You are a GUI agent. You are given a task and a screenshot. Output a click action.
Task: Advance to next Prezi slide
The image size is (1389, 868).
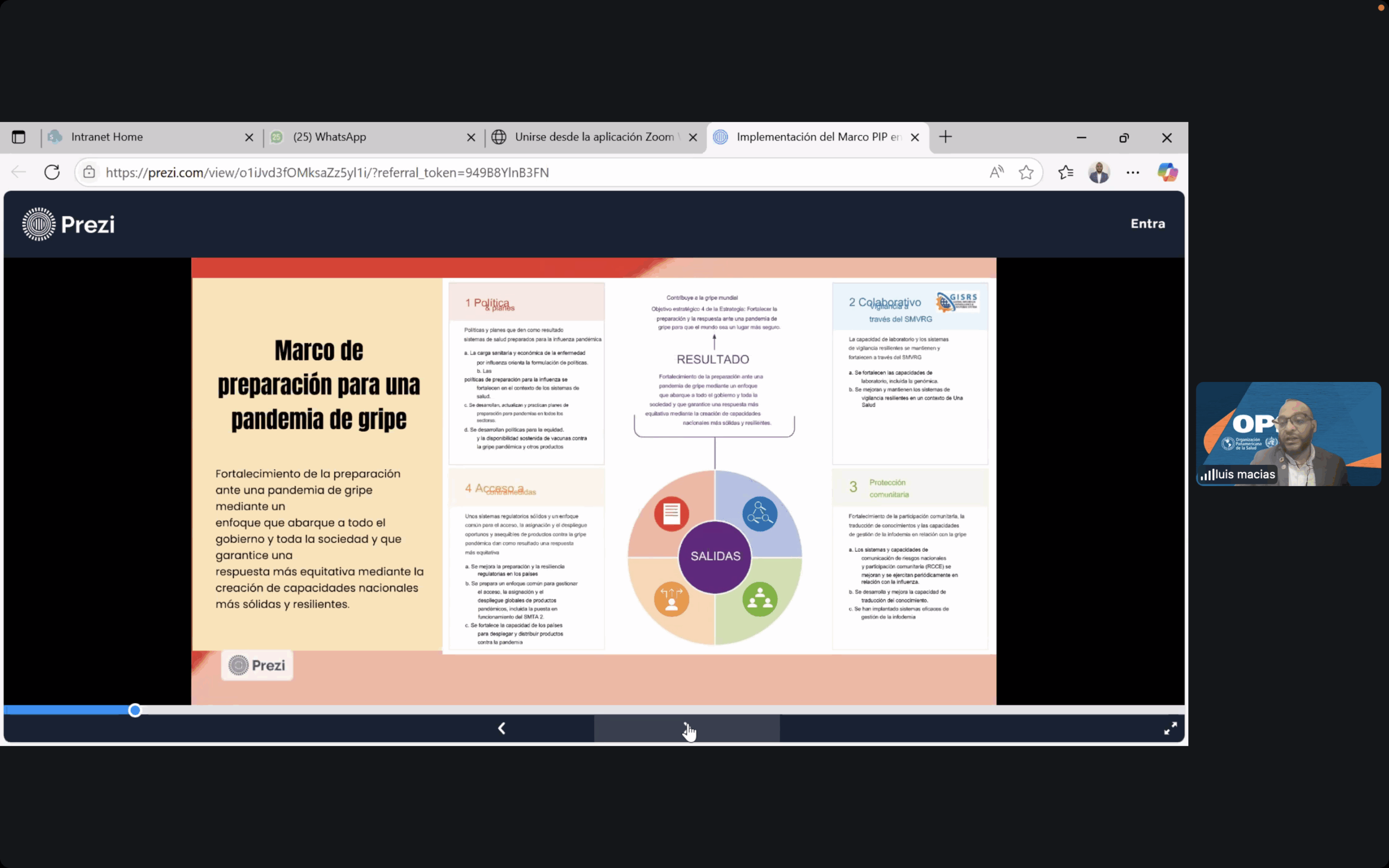point(686,729)
